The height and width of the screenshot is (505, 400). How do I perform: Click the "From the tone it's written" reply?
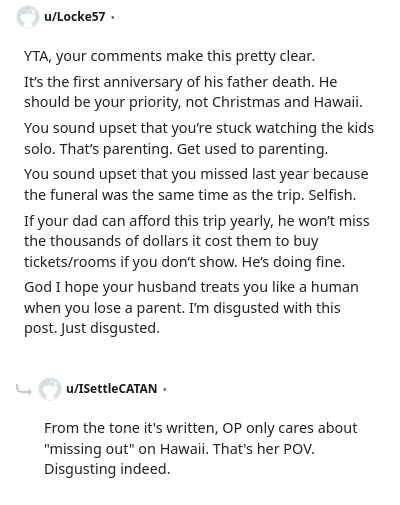click(201, 448)
